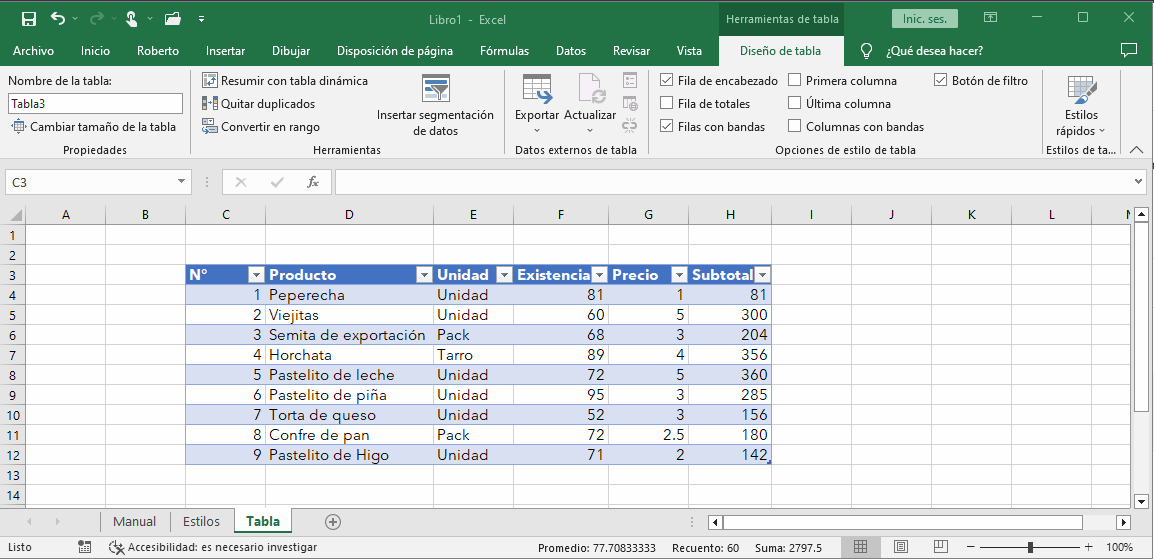Click the Inic. ses. sign-in button
The height and width of the screenshot is (559, 1154).
tap(925, 19)
